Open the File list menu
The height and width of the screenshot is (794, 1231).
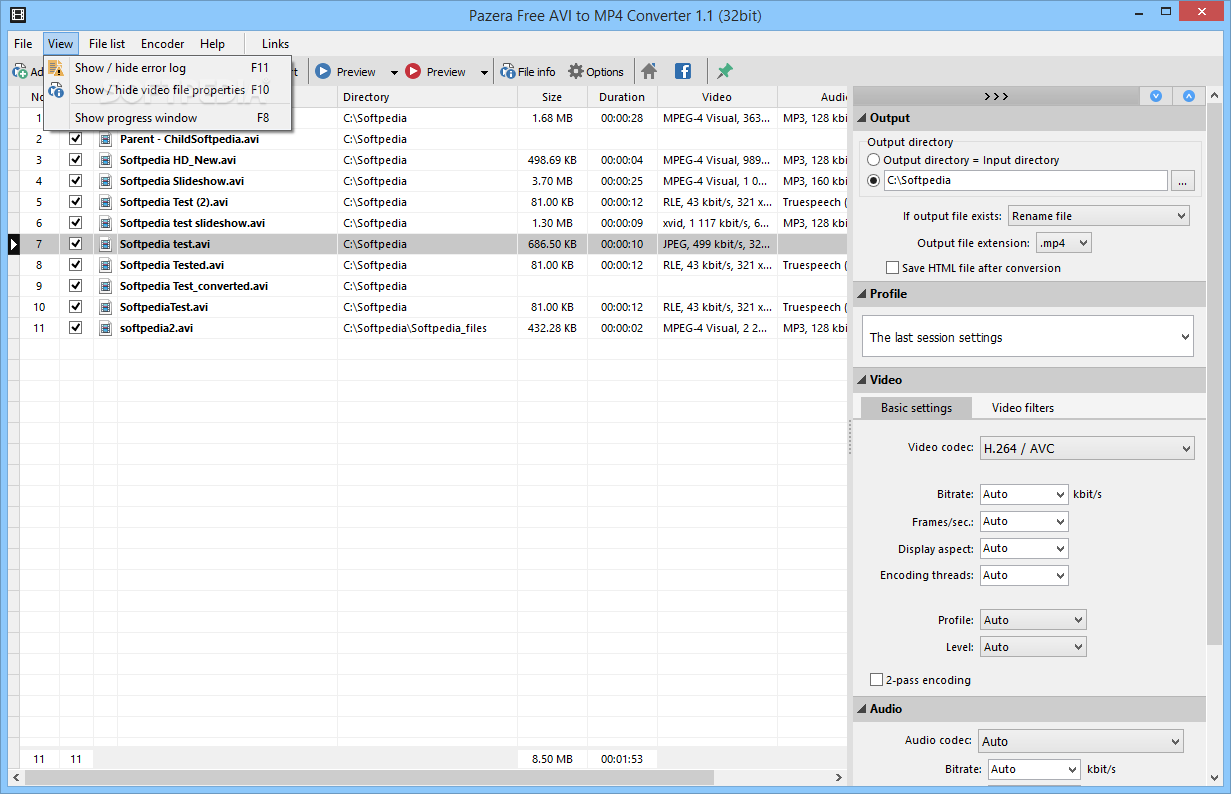coord(107,44)
